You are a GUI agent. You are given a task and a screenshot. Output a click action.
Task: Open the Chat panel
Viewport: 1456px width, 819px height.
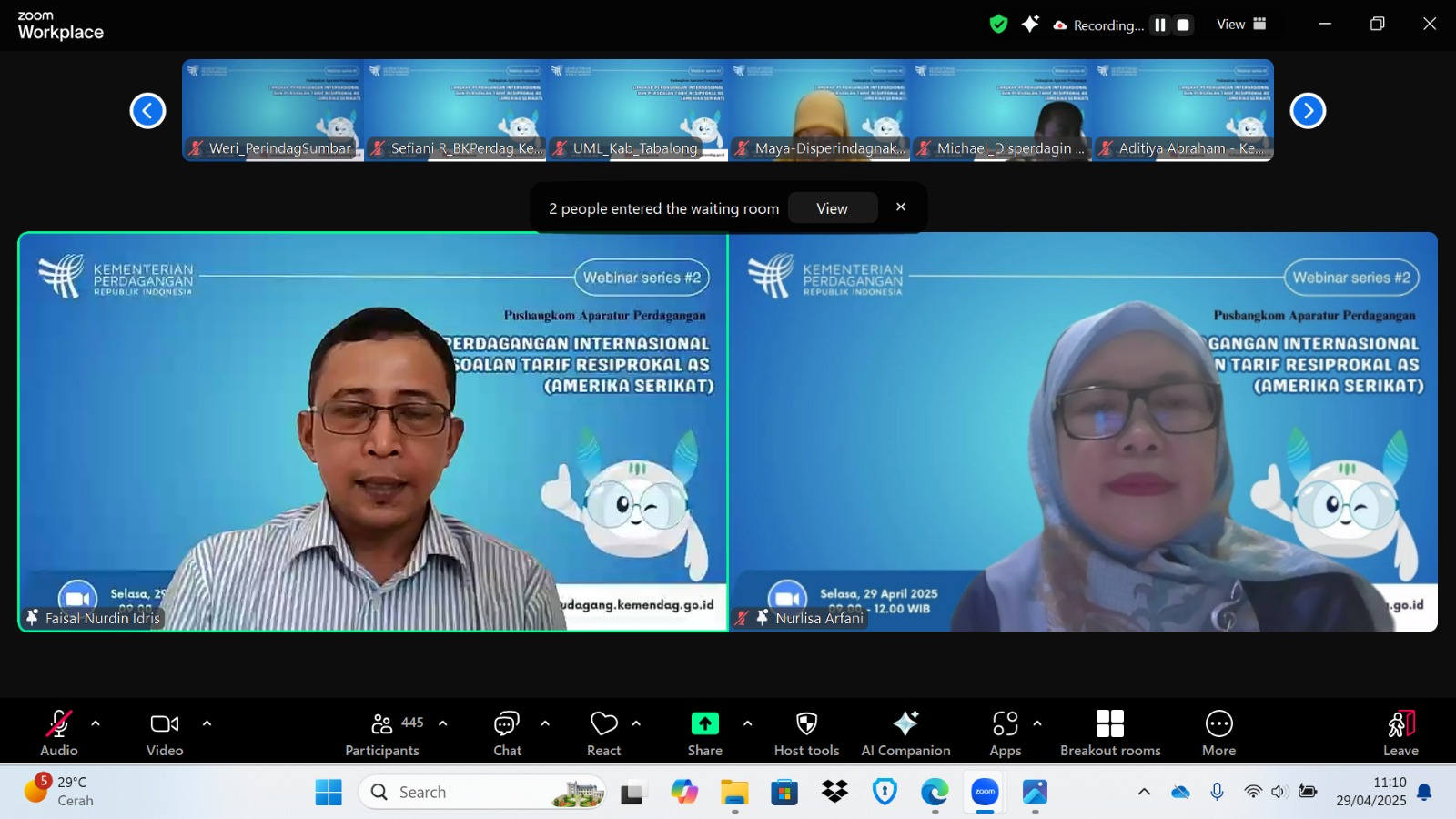click(x=507, y=733)
